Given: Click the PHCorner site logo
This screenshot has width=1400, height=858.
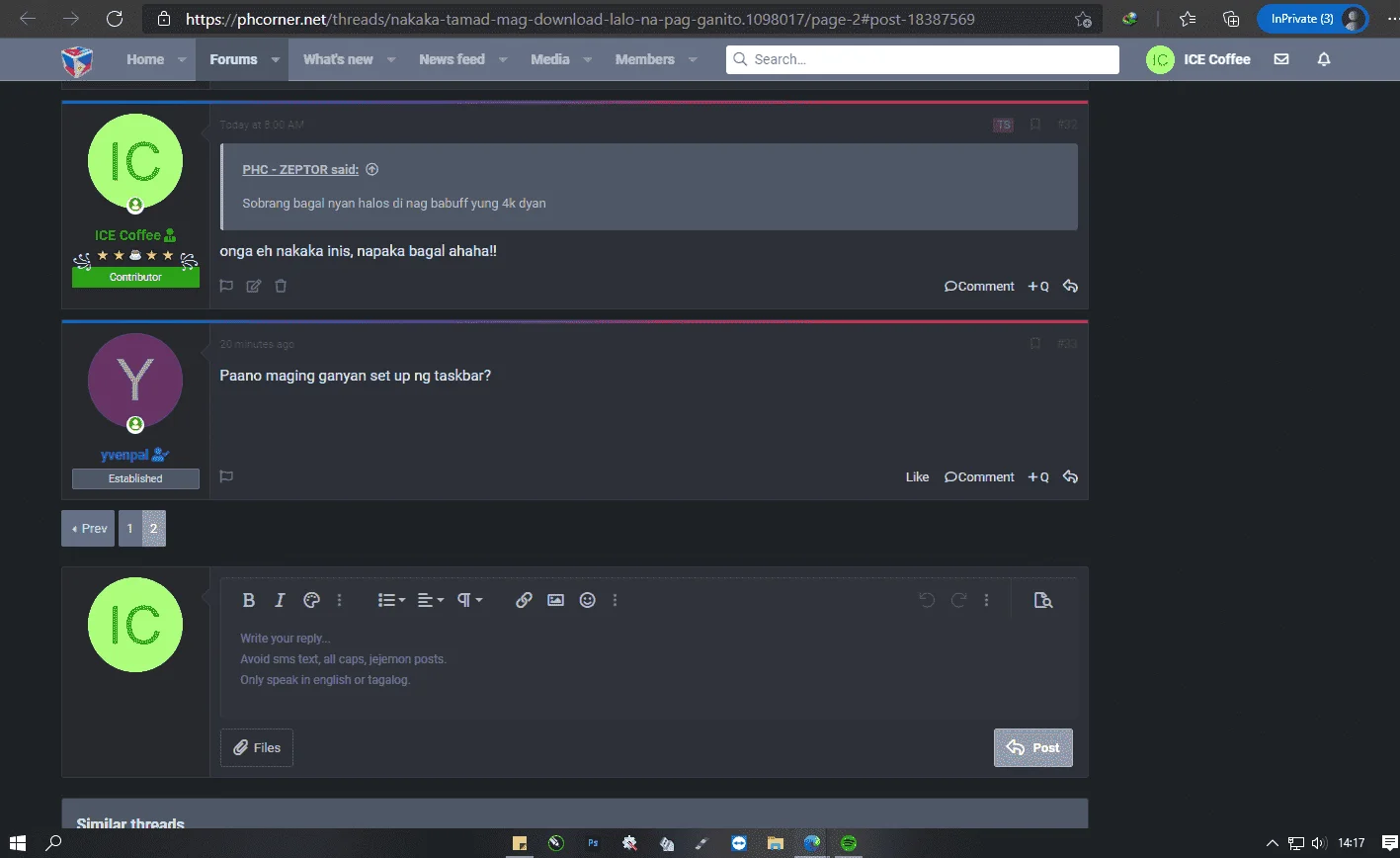Looking at the screenshot, I should 77,60.
